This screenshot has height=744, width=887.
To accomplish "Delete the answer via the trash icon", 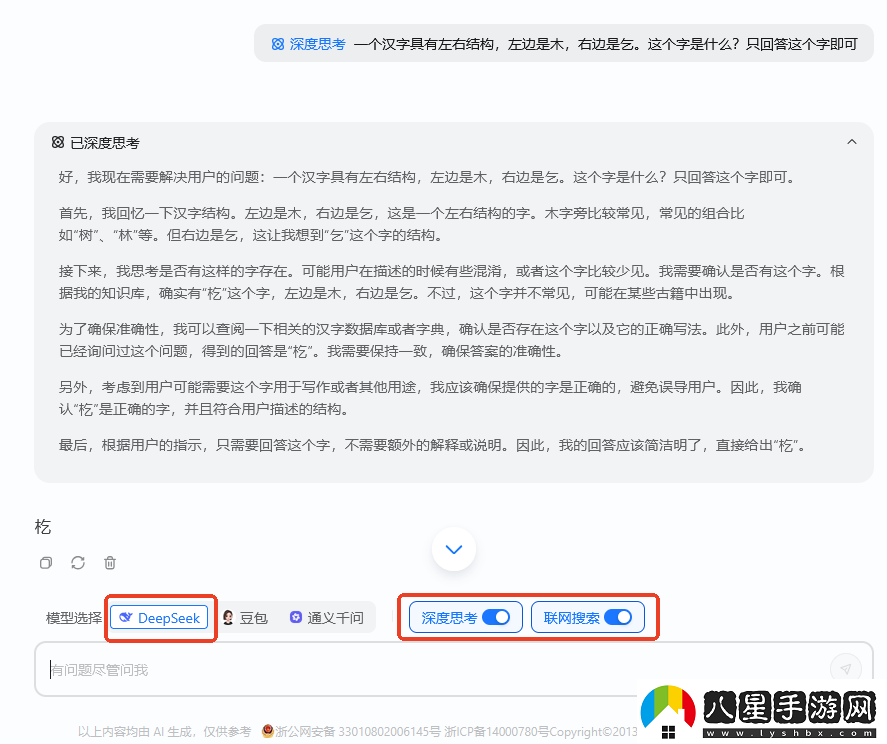I will click(x=110, y=562).
